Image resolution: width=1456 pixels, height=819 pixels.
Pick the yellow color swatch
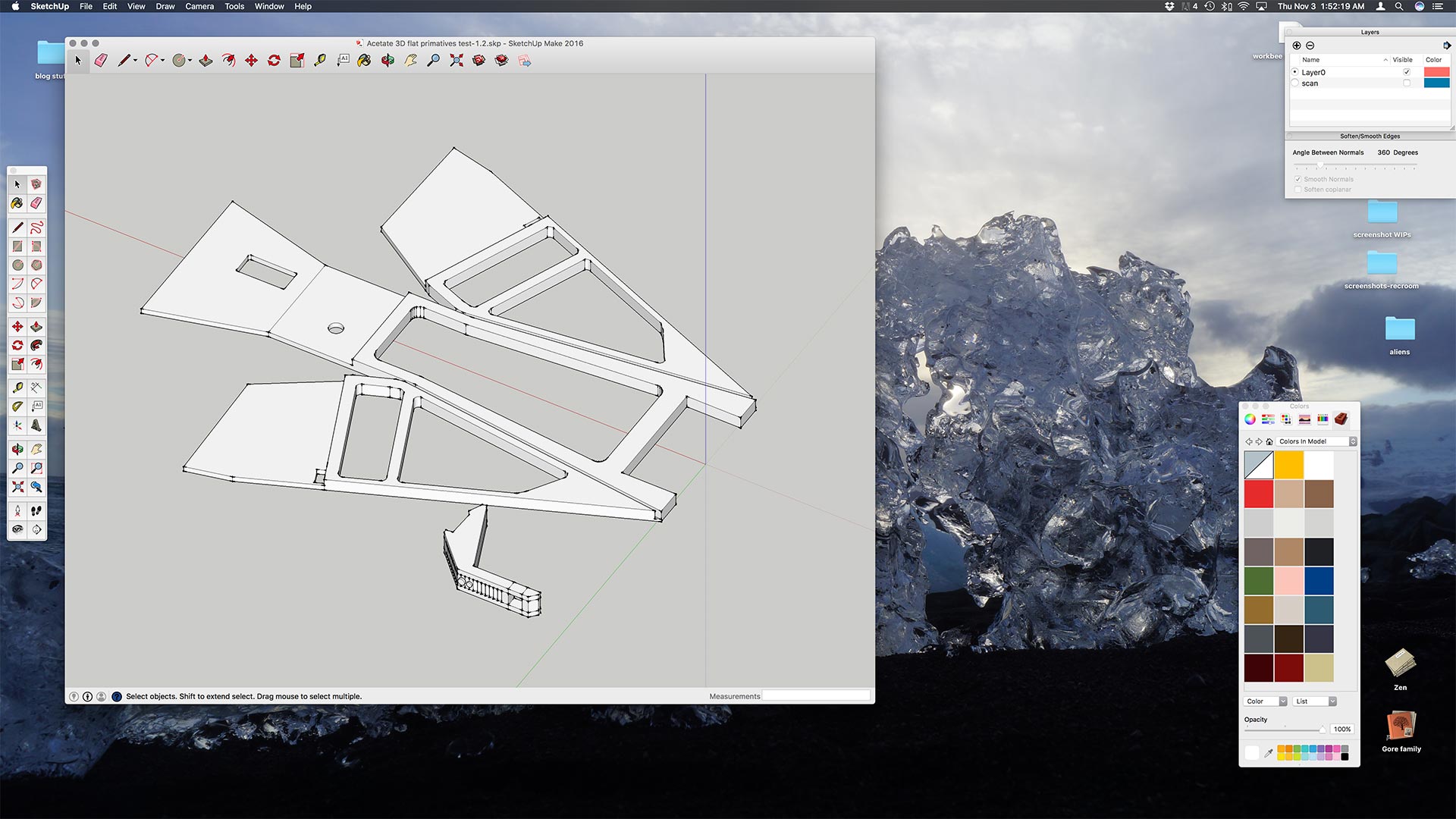click(1288, 465)
